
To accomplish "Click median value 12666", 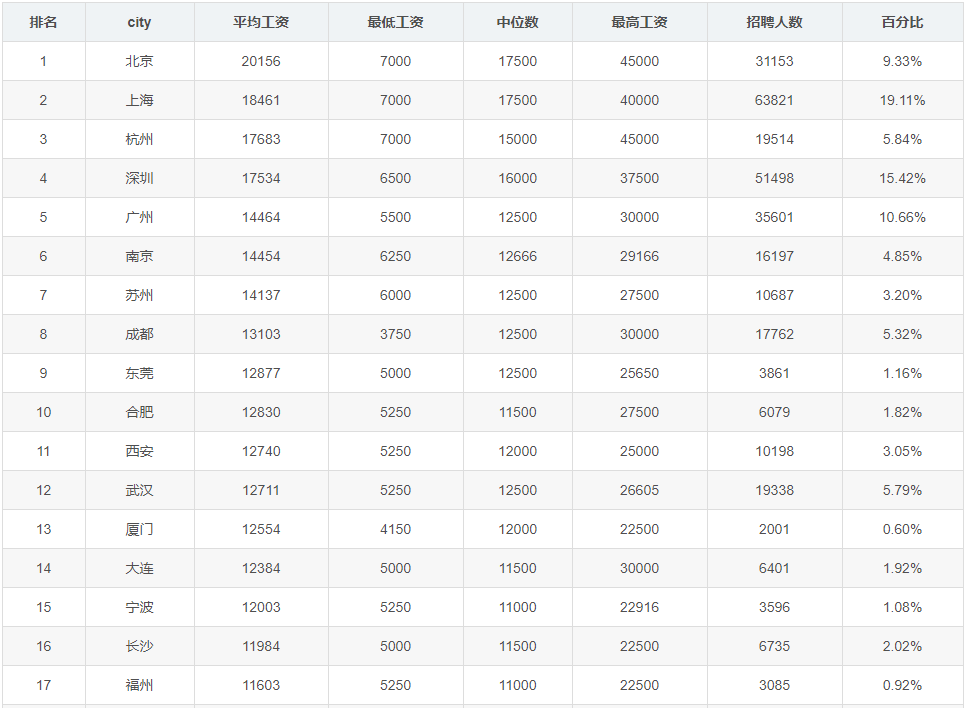I will click(517, 256).
